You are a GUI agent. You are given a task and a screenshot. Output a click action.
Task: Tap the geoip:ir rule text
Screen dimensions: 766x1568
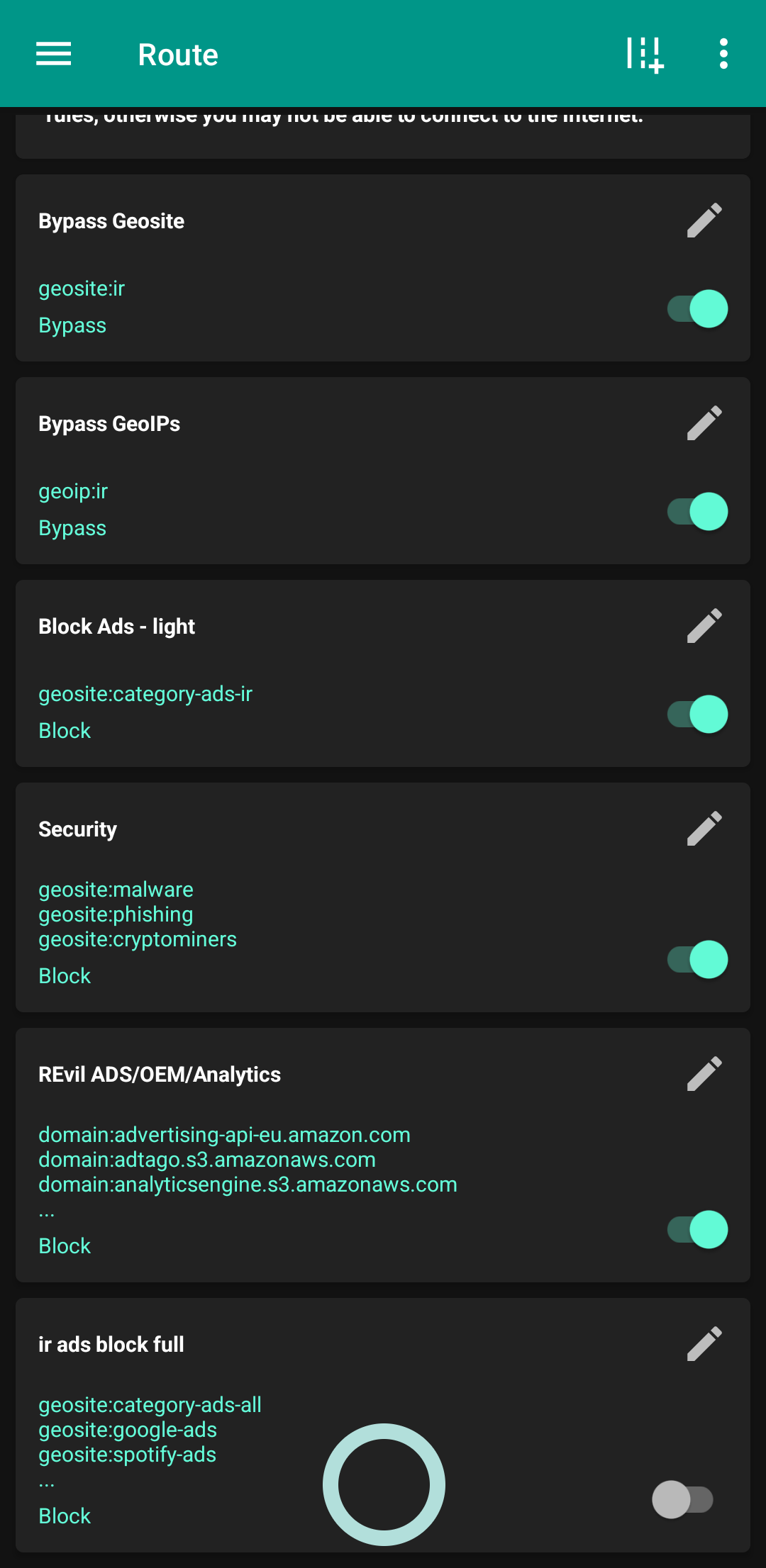tap(73, 491)
